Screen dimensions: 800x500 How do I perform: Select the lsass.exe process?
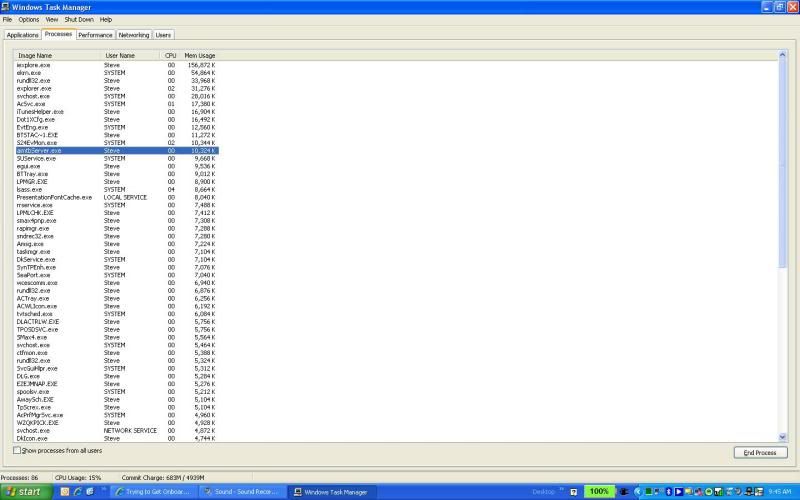coord(117,190)
